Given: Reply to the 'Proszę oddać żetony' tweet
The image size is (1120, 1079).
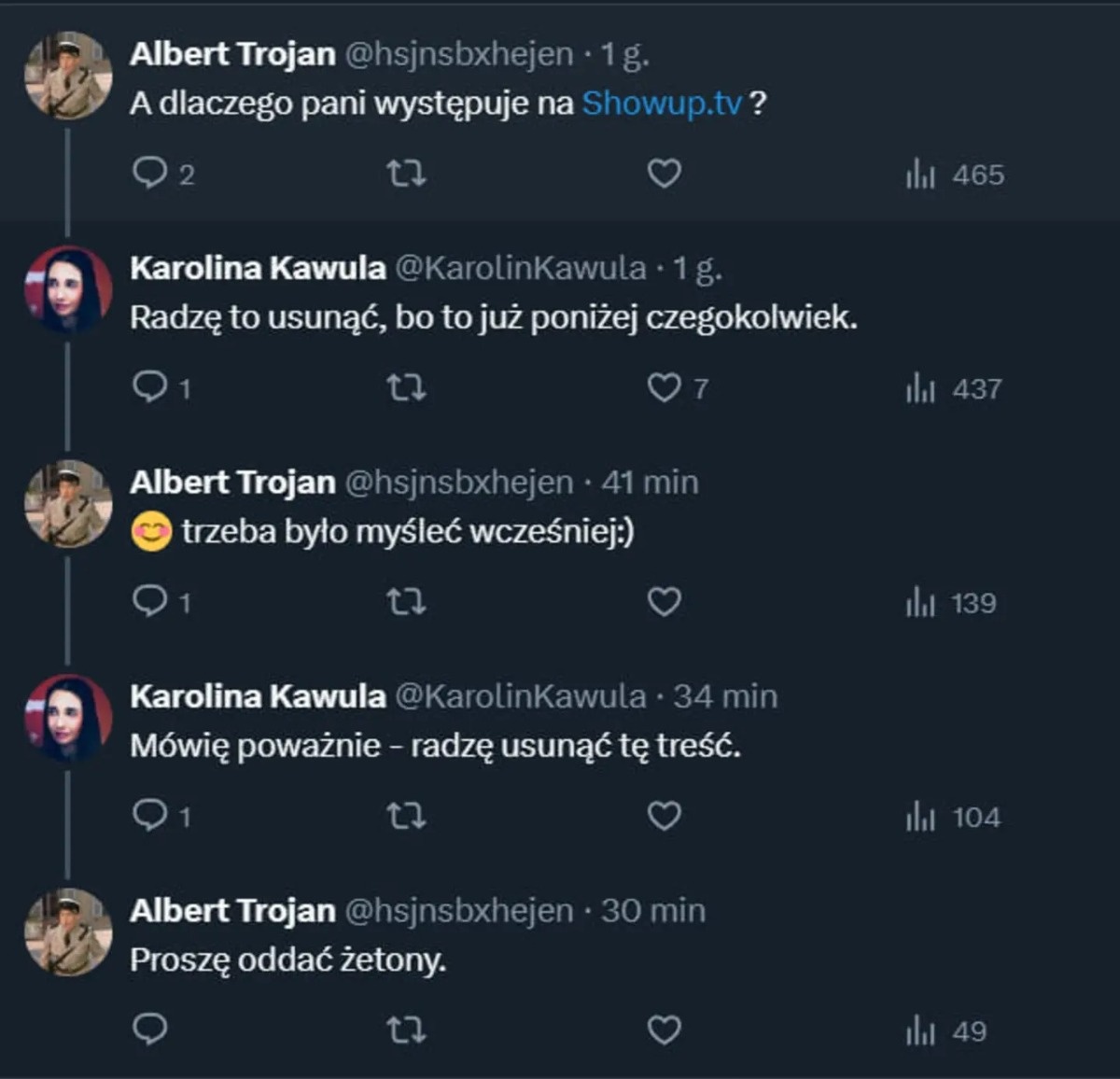Looking at the screenshot, I should click(149, 1030).
